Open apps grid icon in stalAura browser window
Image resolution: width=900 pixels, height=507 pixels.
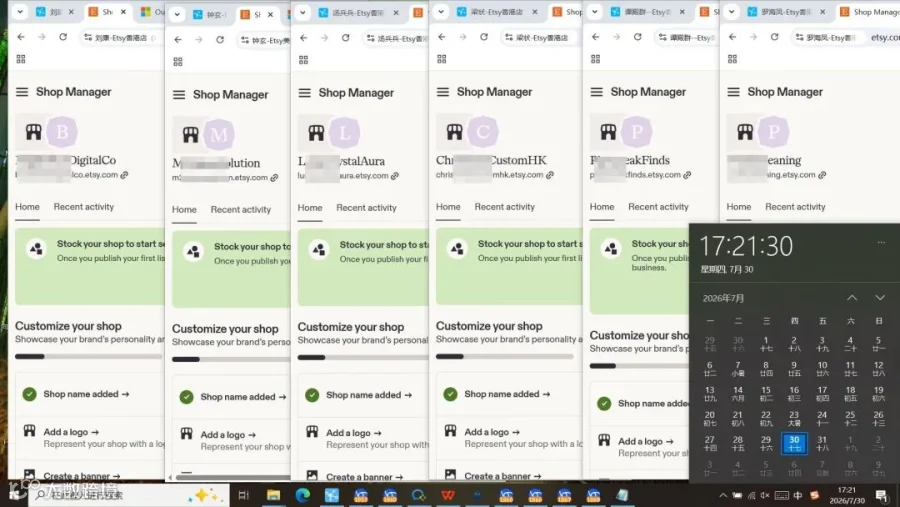coord(303,60)
